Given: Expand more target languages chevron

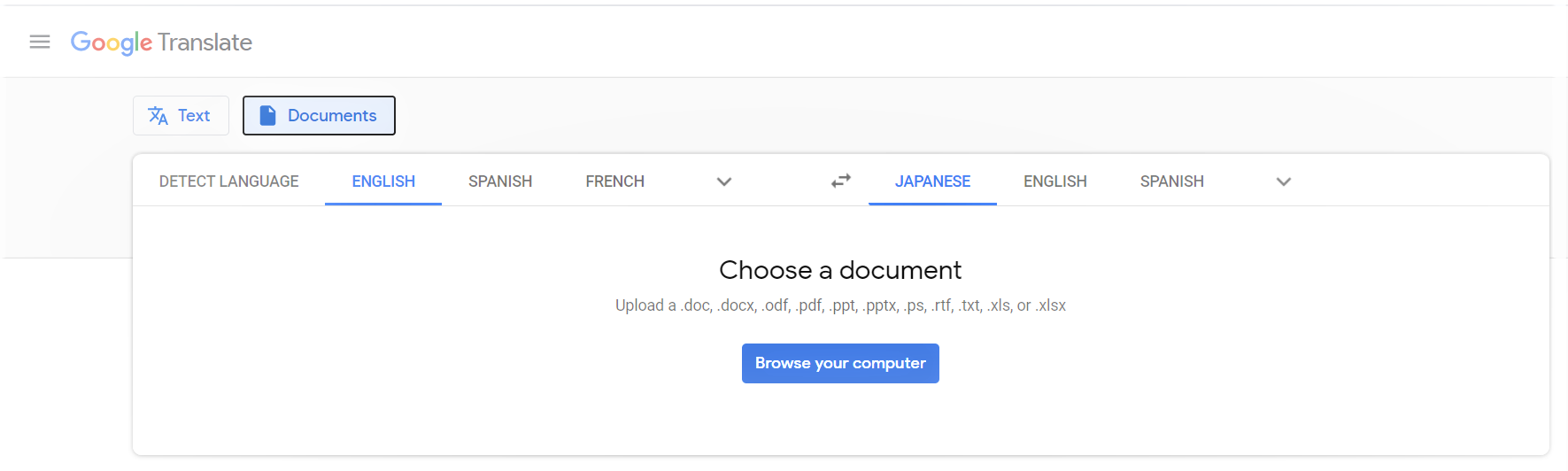Looking at the screenshot, I should 1284,181.
